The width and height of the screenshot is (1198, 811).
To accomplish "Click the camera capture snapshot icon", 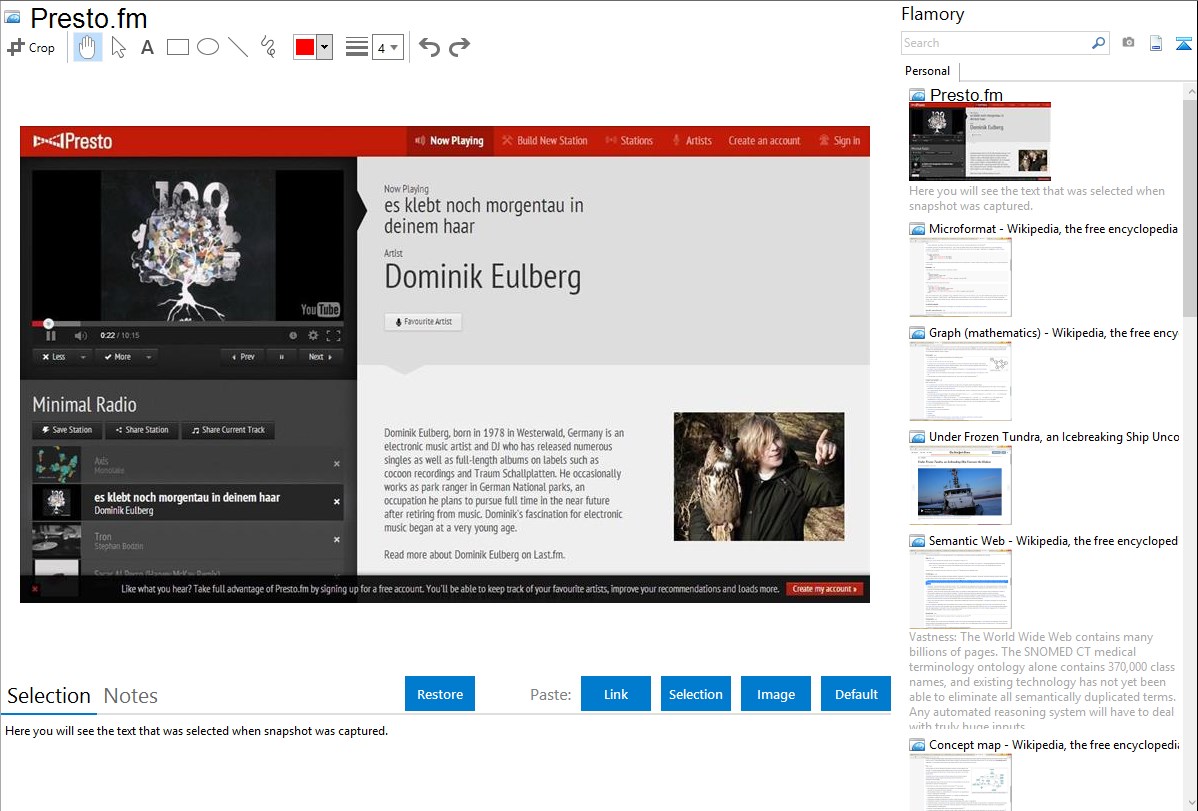I will point(1128,43).
